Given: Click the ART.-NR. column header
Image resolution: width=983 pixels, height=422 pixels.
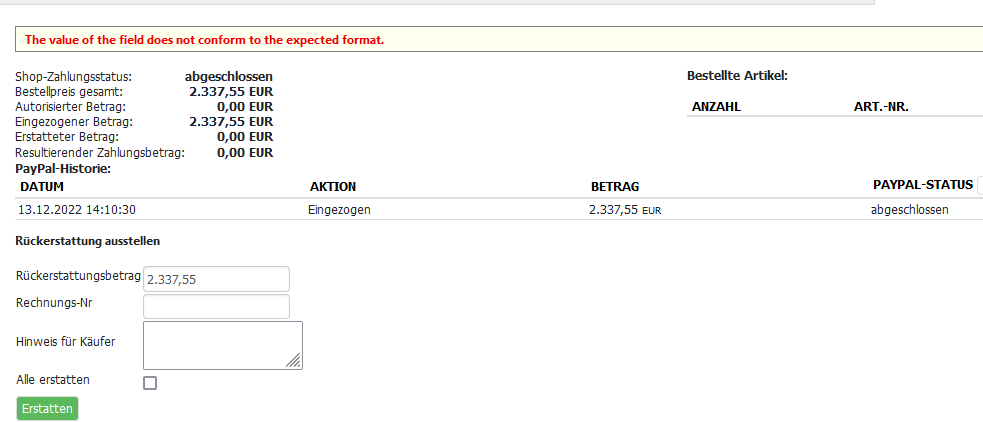Looking at the screenshot, I should pyautogui.click(x=880, y=106).
